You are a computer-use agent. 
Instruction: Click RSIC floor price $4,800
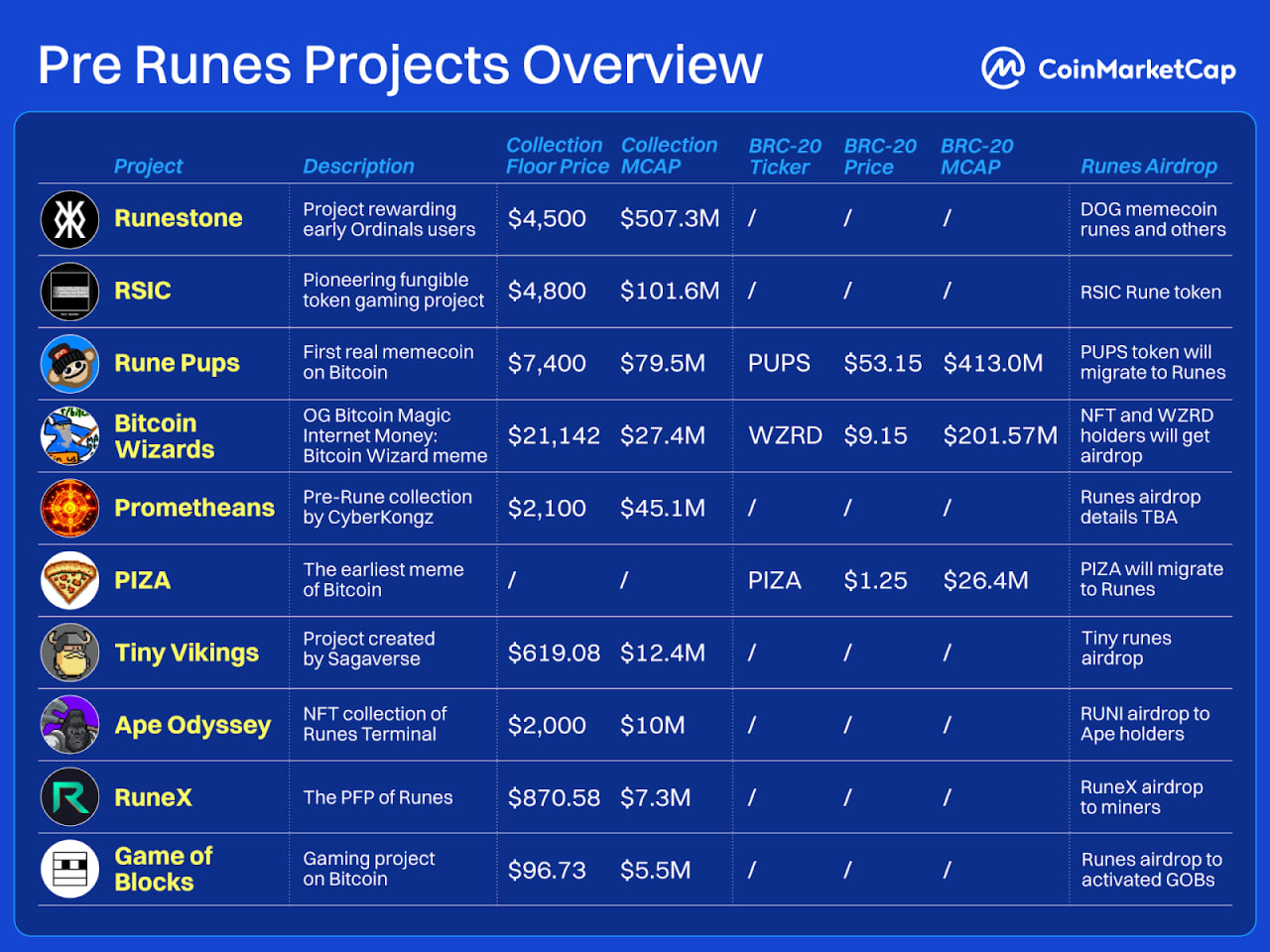tap(547, 291)
